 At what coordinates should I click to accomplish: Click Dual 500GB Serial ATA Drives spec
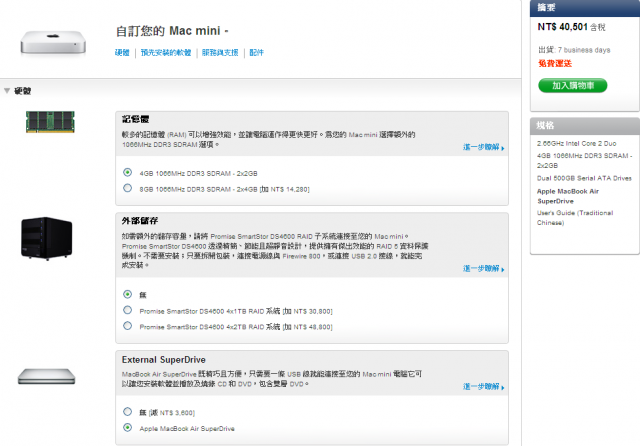[584, 178]
